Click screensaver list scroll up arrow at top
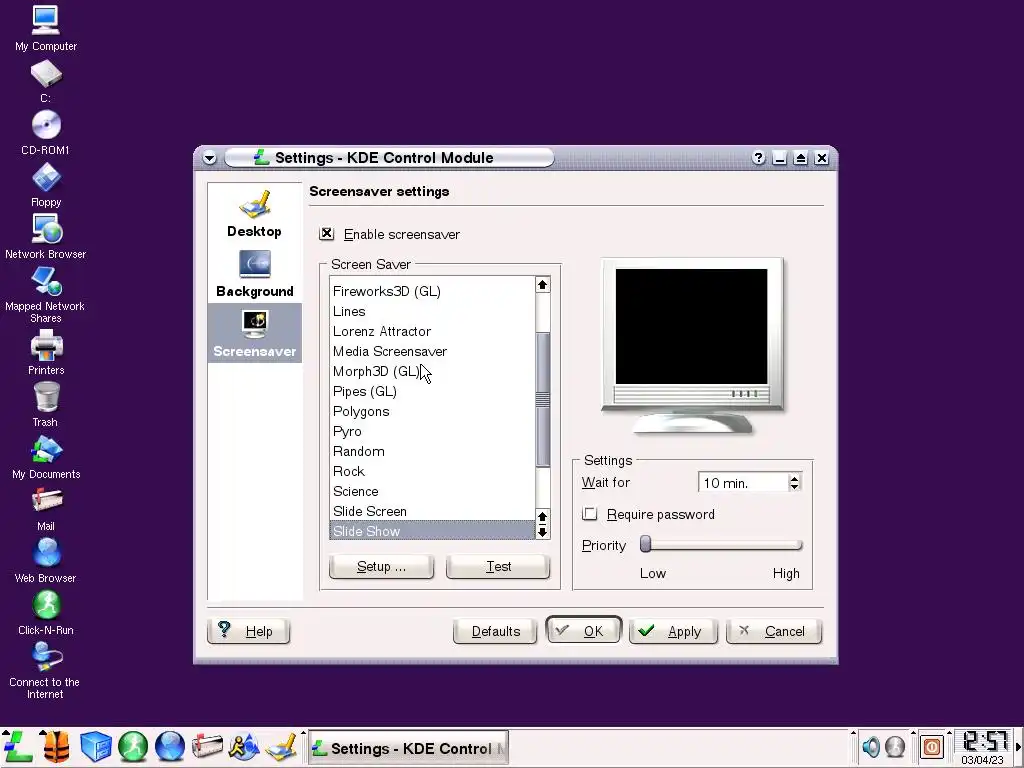 tap(542, 285)
